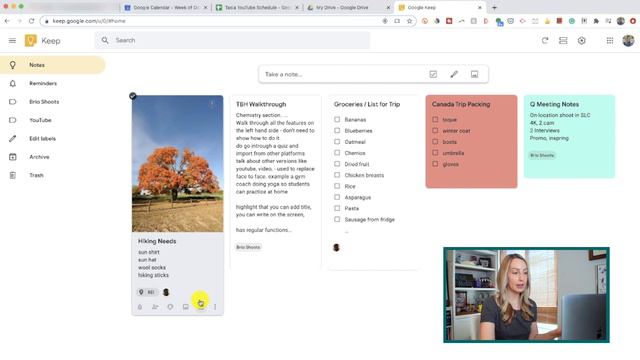The height and width of the screenshot is (360, 640).
Task: Switch to the Google Calendar tab
Action: (165, 7)
